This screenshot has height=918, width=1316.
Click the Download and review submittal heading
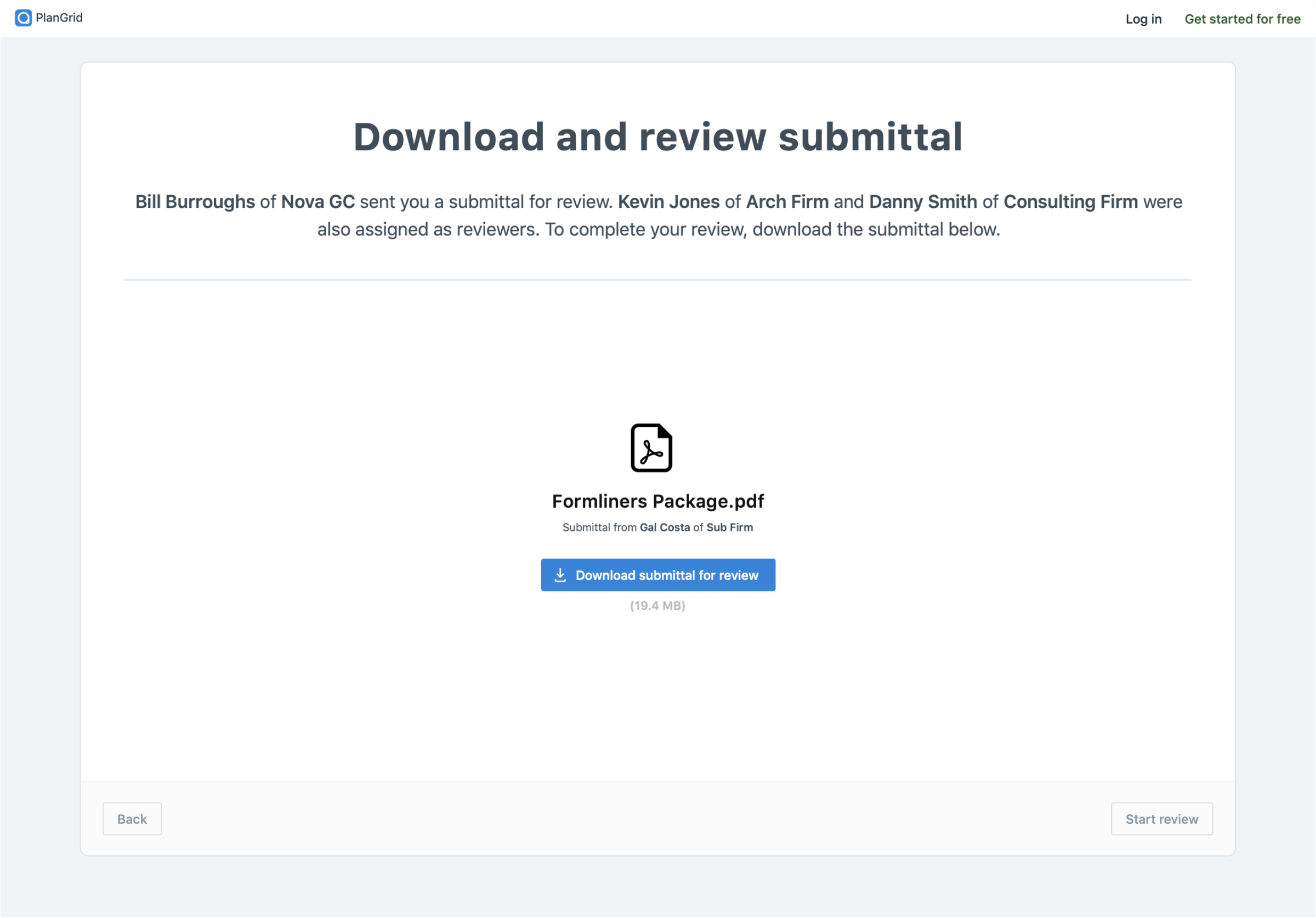point(658,137)
